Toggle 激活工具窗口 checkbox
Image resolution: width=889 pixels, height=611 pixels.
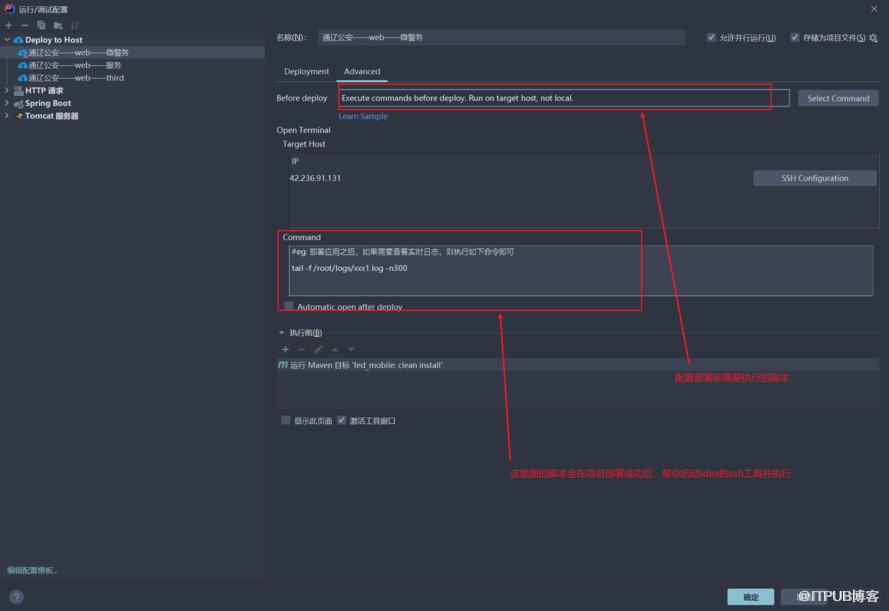[x=341, y=420]
